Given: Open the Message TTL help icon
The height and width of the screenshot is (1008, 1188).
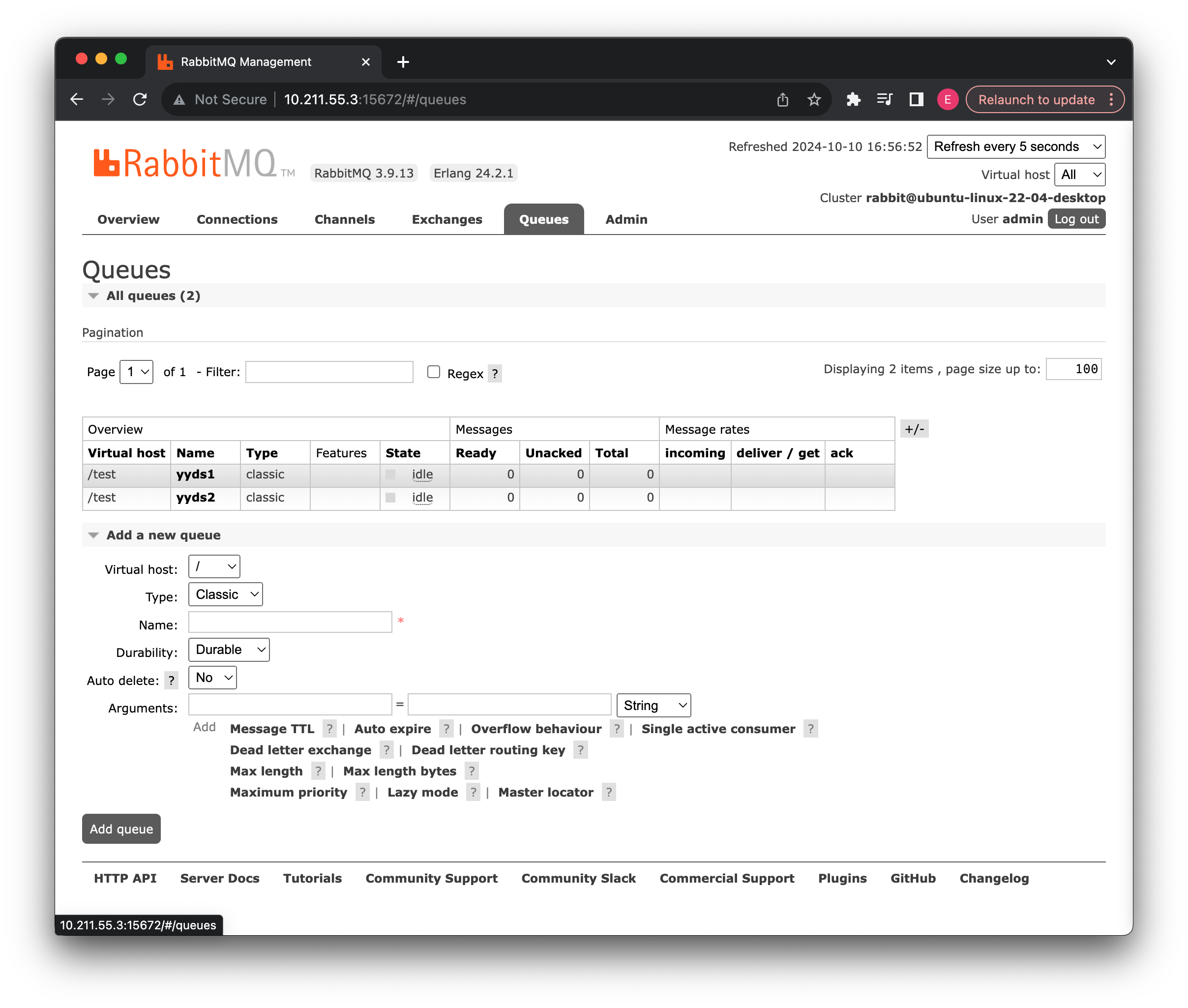Looking at the screenshot, I should 329,729.
